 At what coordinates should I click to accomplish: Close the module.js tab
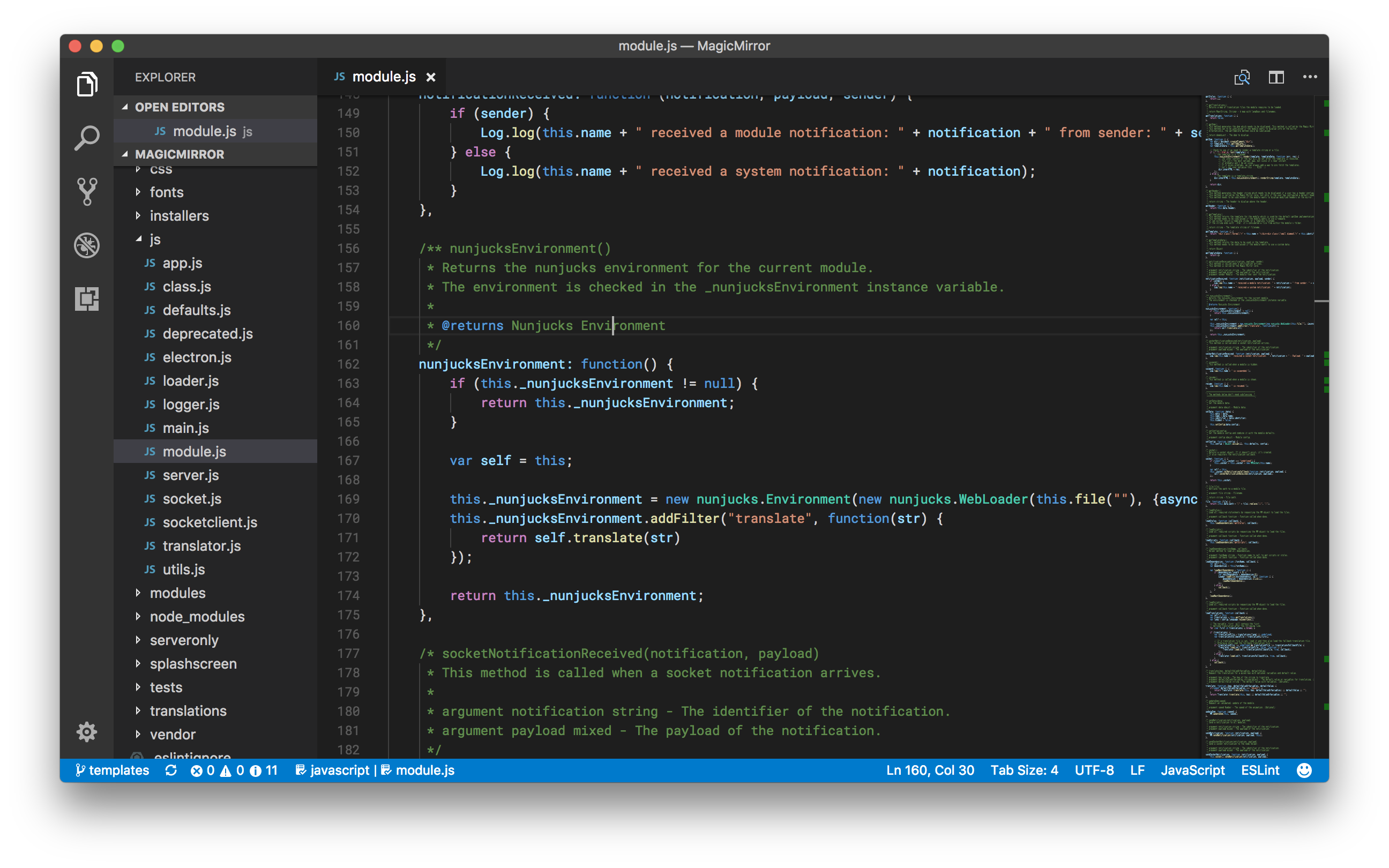431,77
